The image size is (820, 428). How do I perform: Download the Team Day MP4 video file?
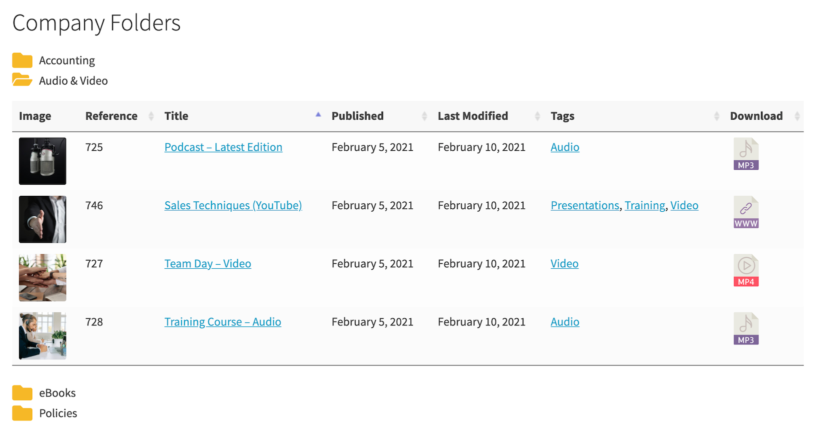tap(745, 271)
